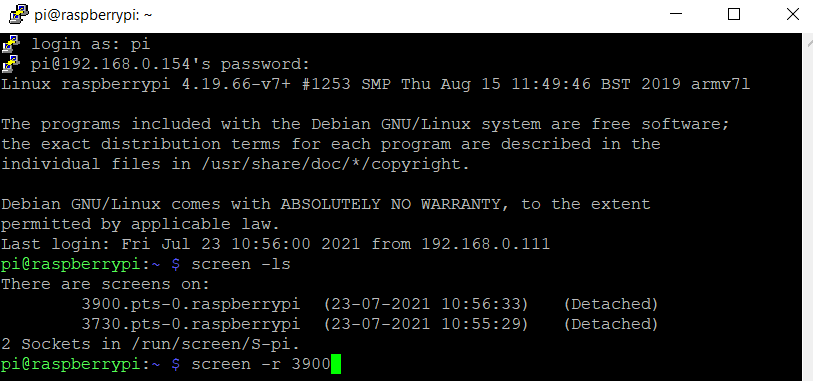Close the pi@raspberrypi terminal window
This screenshot has height=381, width=813.
pyautogui.click(x=792, y=15)
